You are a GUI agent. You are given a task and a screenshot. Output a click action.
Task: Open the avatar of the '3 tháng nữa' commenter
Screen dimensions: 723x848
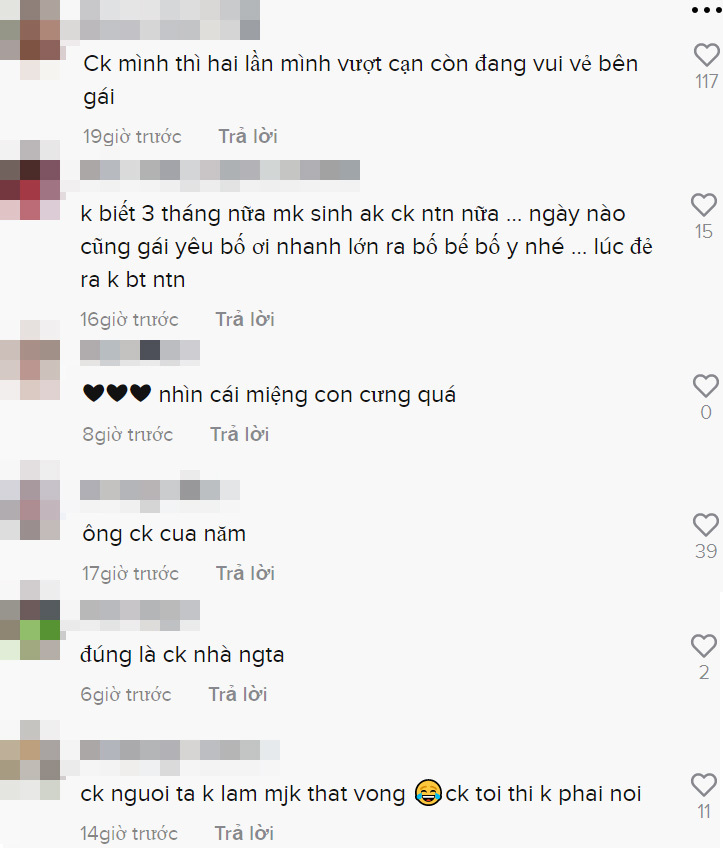coord(30,180)
